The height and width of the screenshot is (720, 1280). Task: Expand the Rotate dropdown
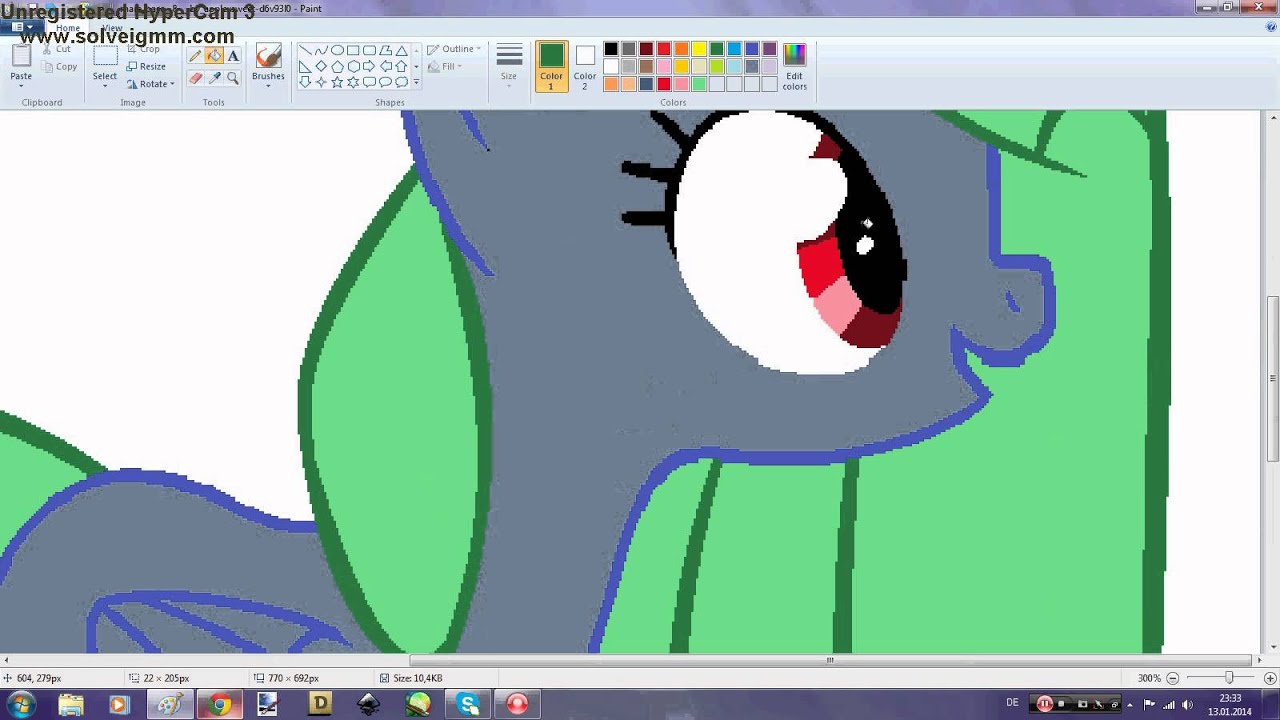pos(150,84)
